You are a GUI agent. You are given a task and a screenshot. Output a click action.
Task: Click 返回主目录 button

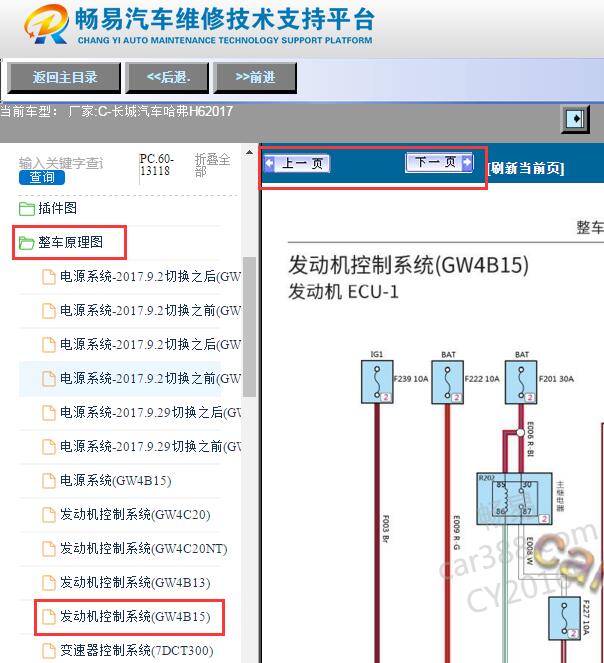tap(64, 77)
